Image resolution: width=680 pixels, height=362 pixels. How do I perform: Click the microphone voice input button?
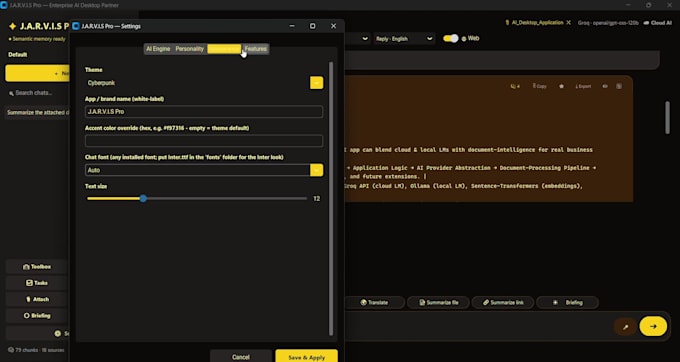point(625,327)
